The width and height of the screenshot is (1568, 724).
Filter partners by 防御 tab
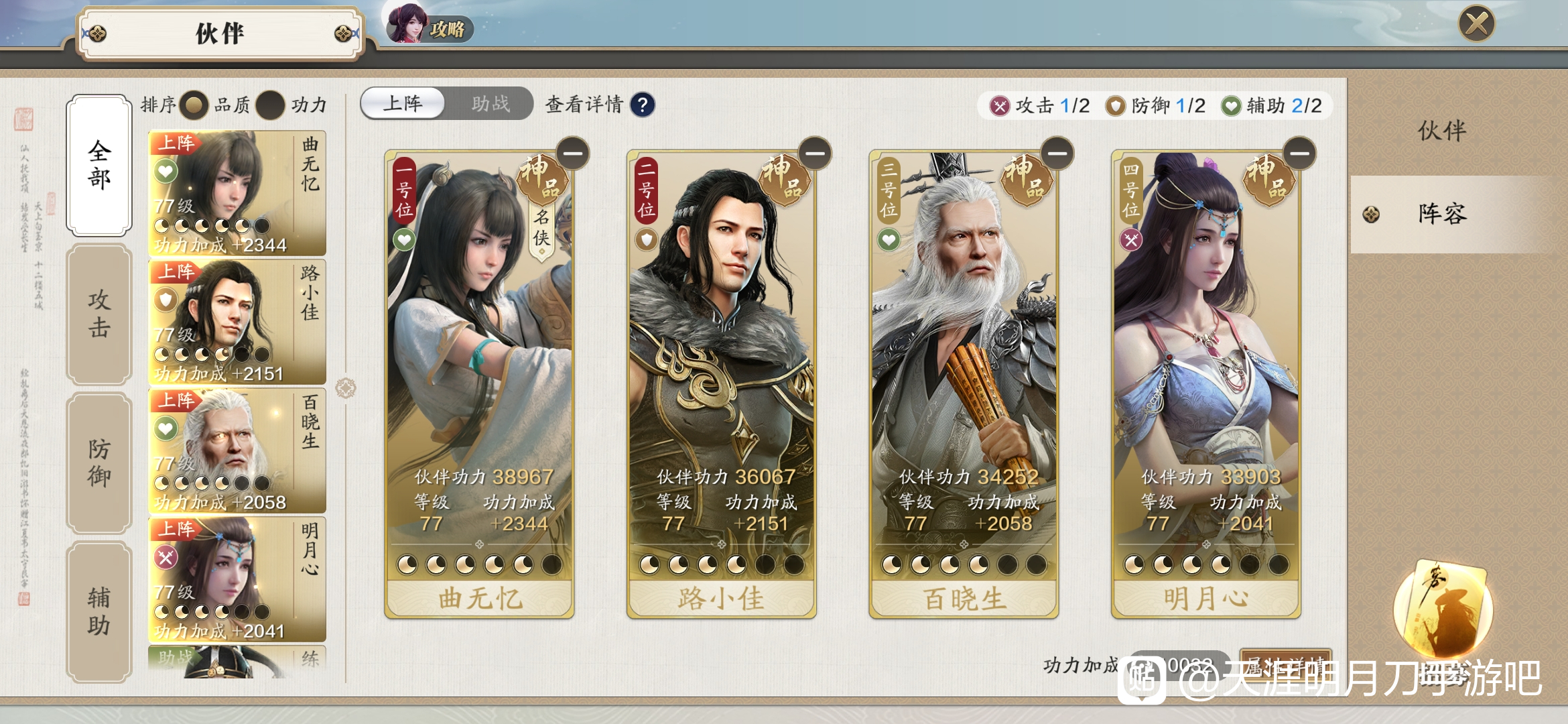(x=99, y=463)
